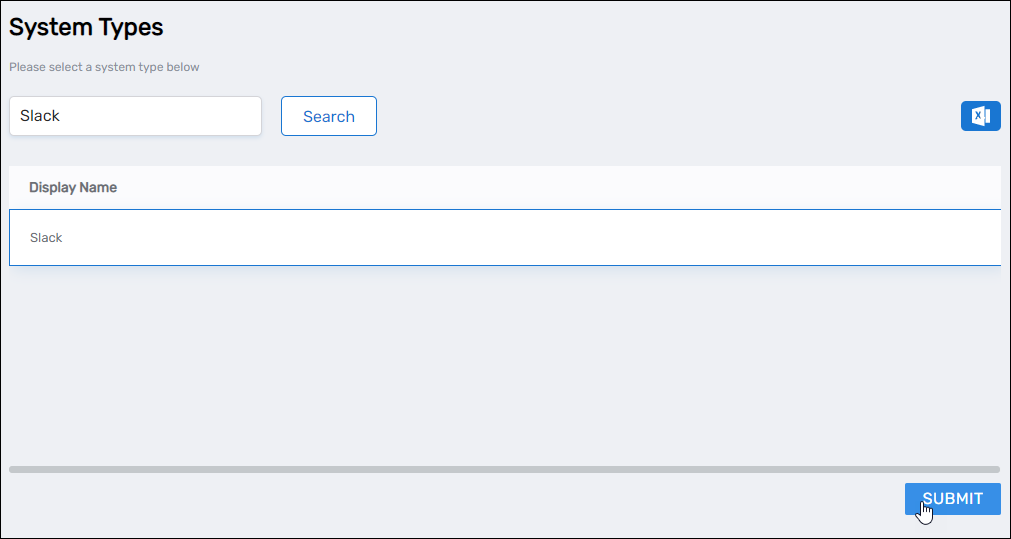Submit the selected system type
The width and height of the screenshot is (1011, 539).
point(952,499)
